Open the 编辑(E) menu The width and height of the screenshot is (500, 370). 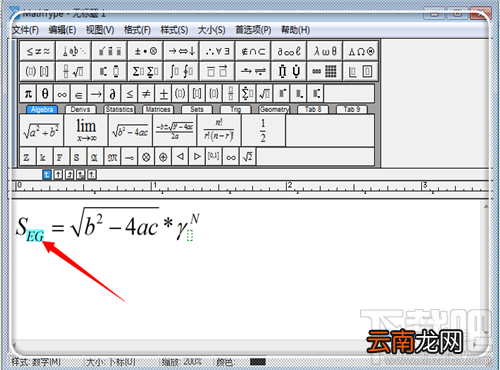click(x=62, y=30)
